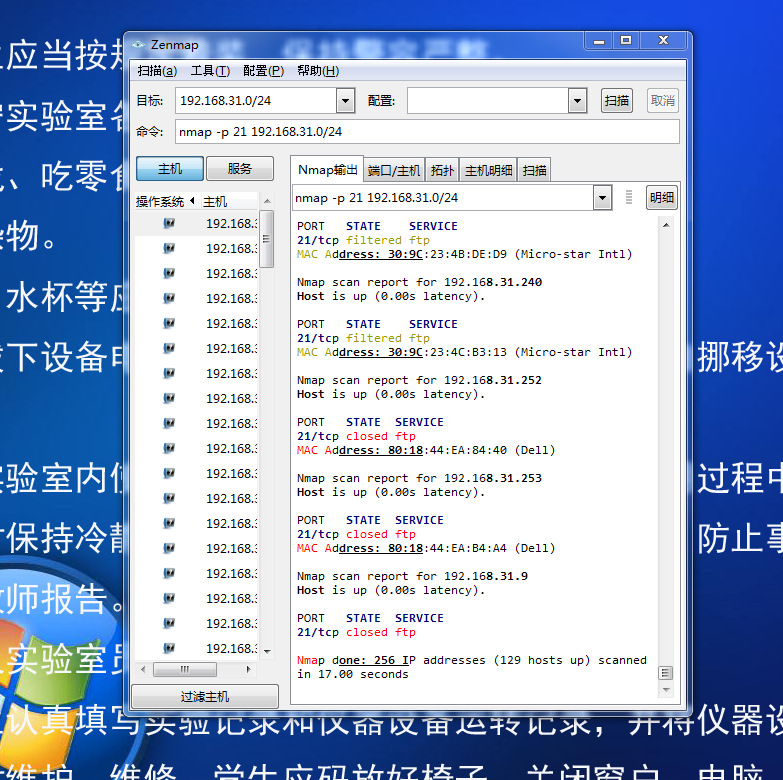Screen dimensions: 783x780
Task: Click the host list scroll down arrow
Action: point(267,651)
